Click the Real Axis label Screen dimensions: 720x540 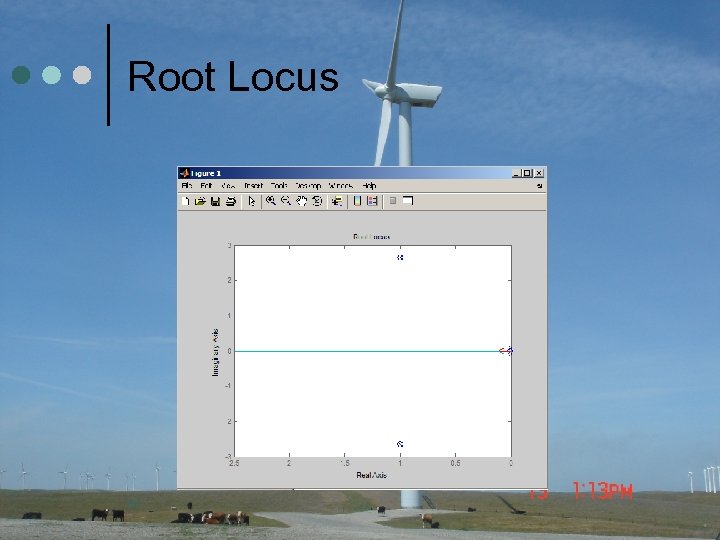tap(371, 475)
